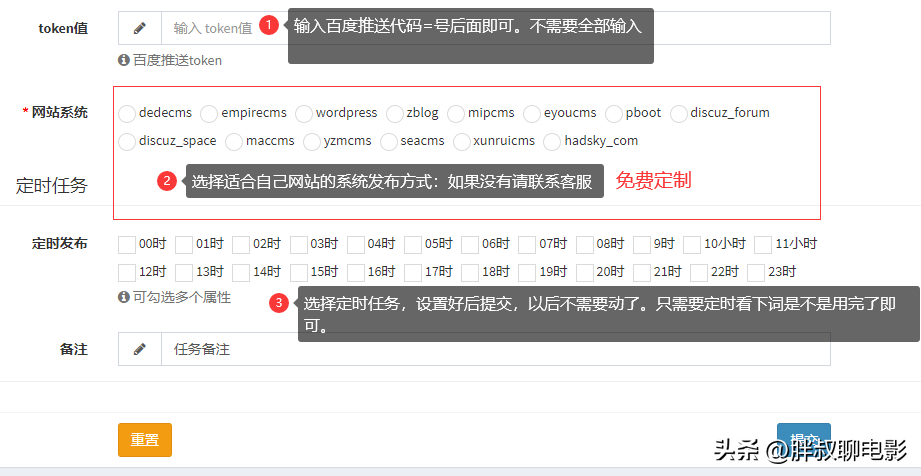
Task: Check the 21时 checkbox
Action: click(x=642, y=273)
